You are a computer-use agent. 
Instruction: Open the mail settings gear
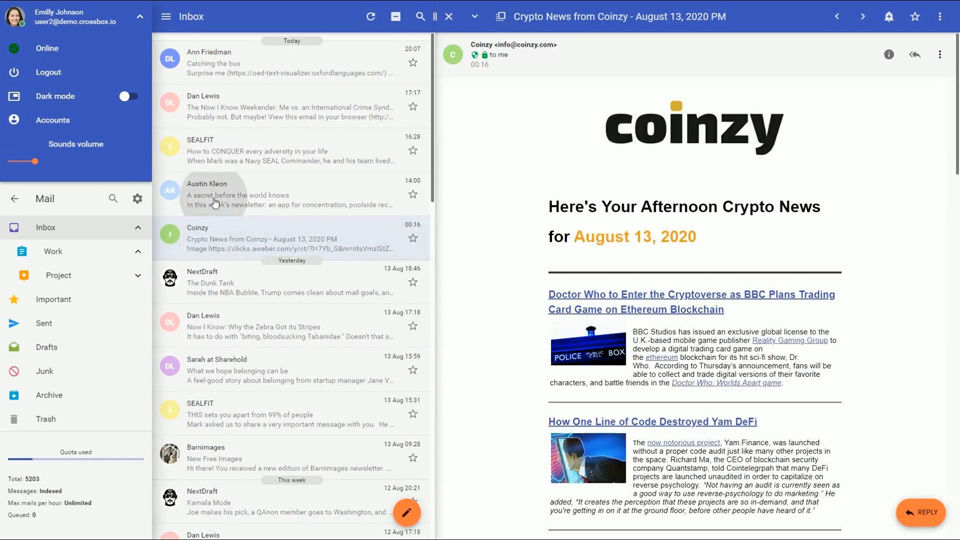click(x=137, y=199)
